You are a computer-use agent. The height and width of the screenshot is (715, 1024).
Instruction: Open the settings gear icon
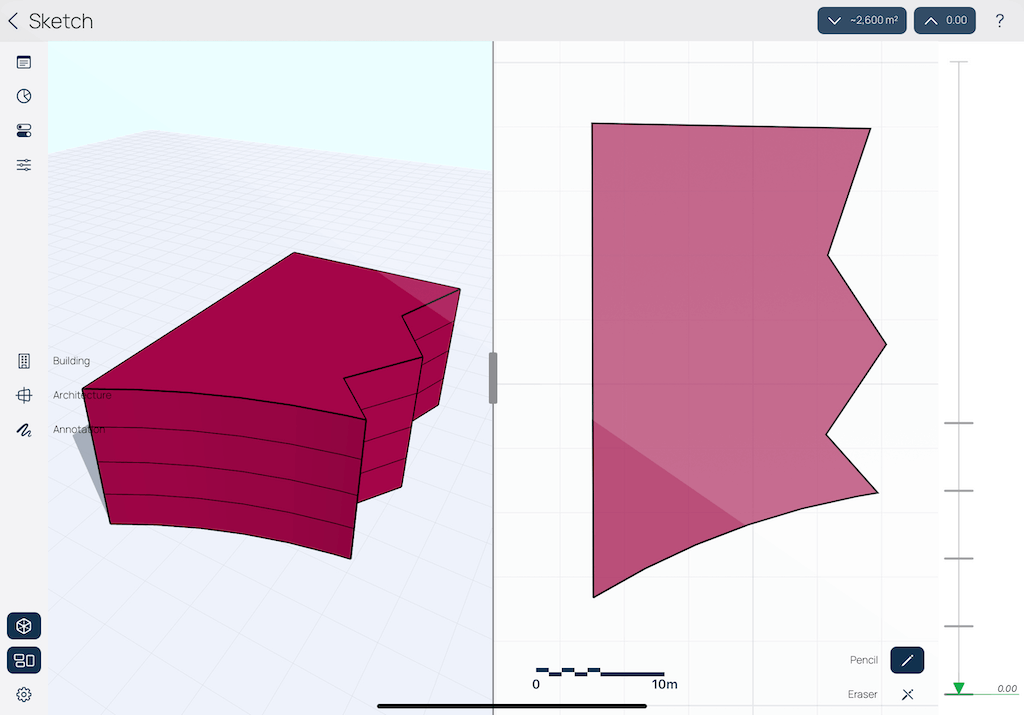click(x=24, y=694)
